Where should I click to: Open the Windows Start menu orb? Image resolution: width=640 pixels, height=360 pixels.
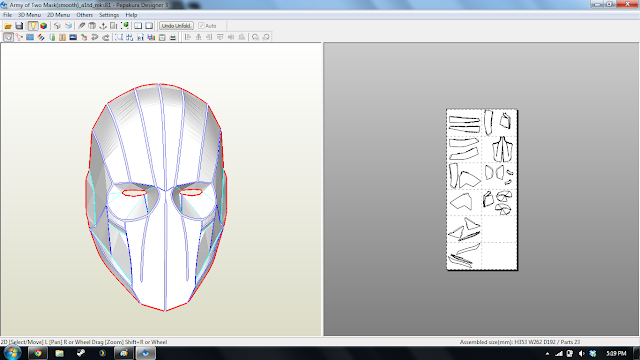(x=12, y=353)
